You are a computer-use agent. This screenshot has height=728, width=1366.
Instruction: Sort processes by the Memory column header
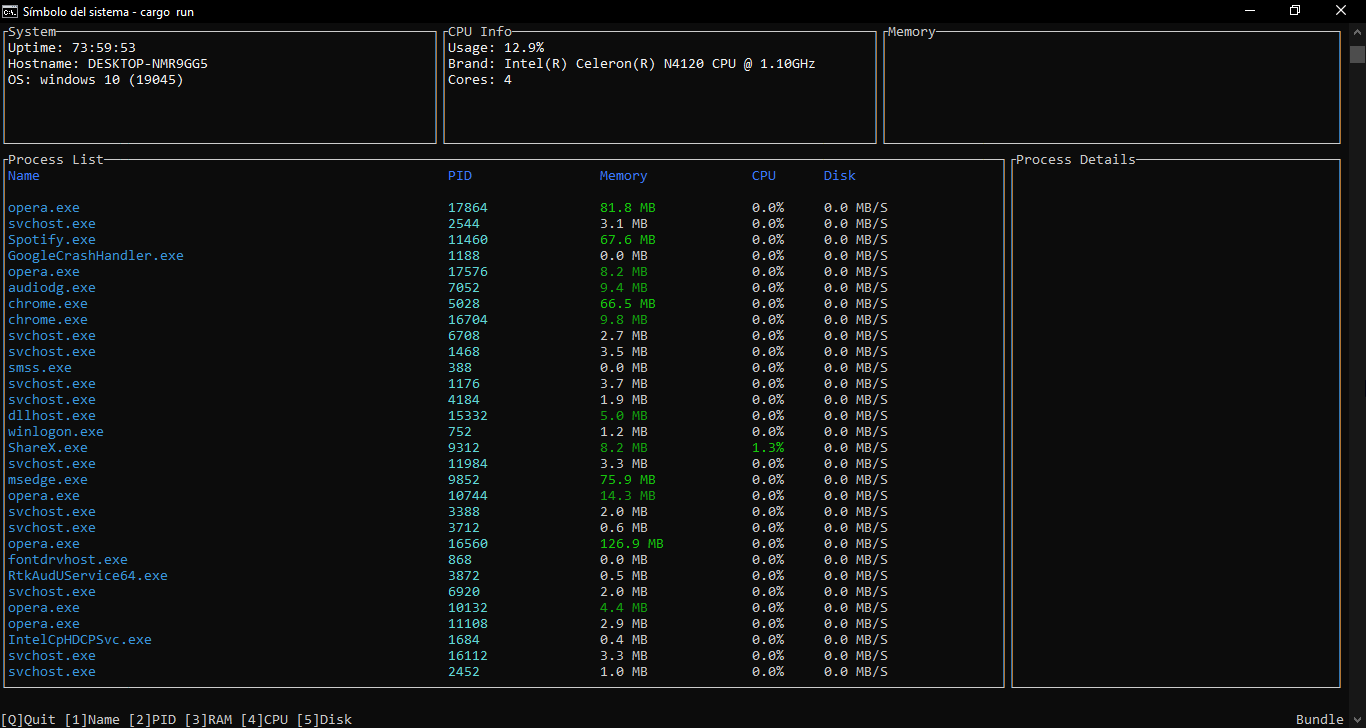pyautogui.click(x=623, y=175)
